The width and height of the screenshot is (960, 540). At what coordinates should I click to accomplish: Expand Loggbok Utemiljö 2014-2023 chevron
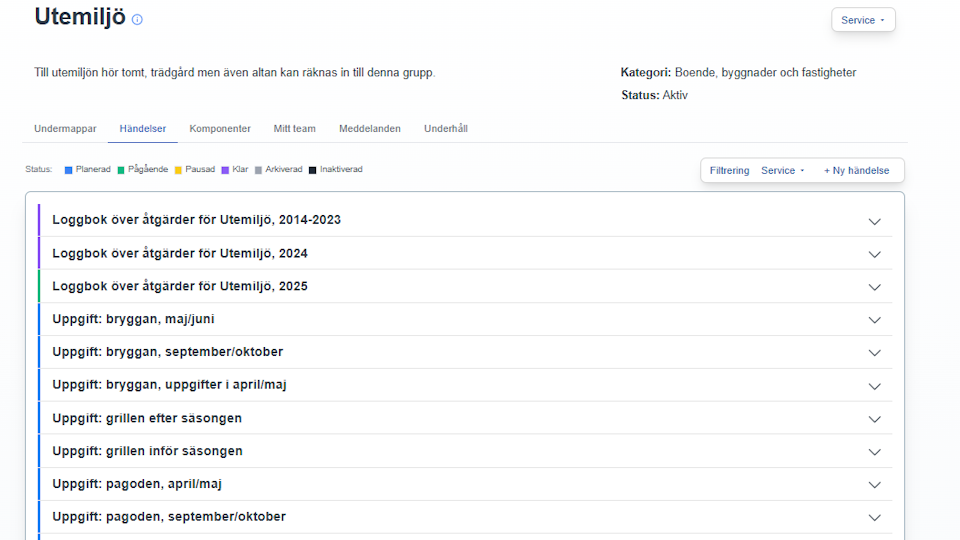[874, 222]
